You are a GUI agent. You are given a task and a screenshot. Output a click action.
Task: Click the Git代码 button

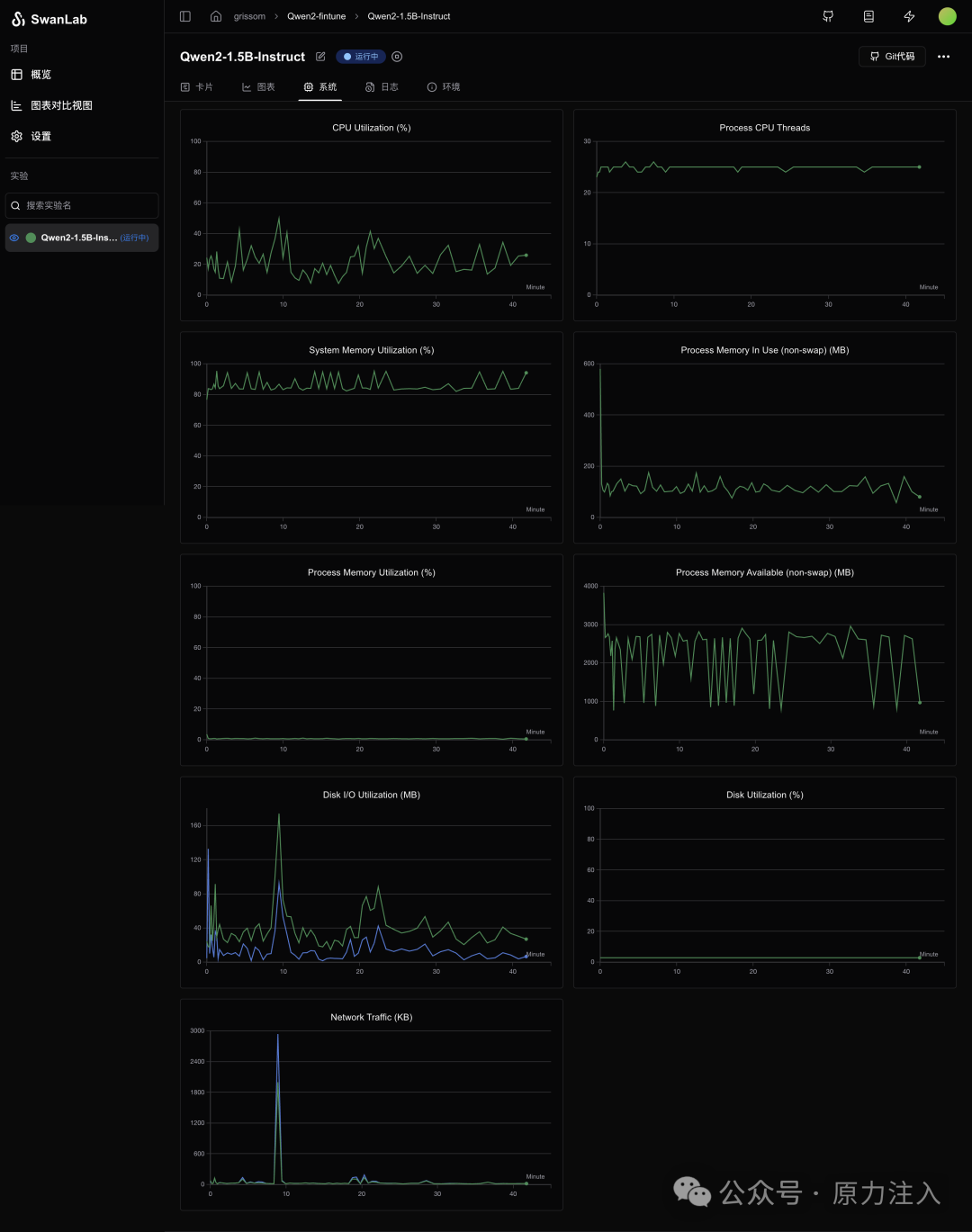[892, 57]
